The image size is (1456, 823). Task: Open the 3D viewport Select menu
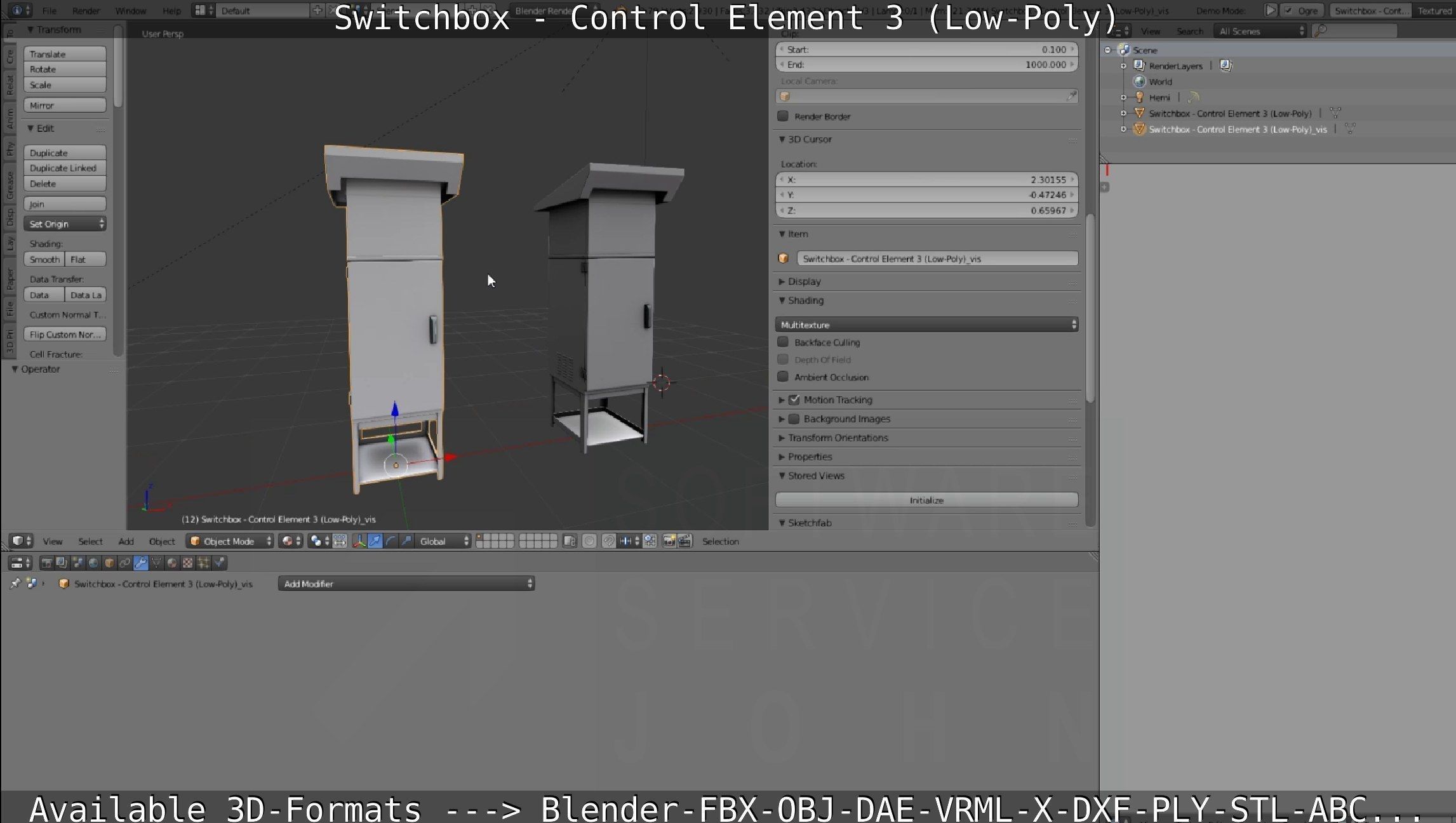90,541
